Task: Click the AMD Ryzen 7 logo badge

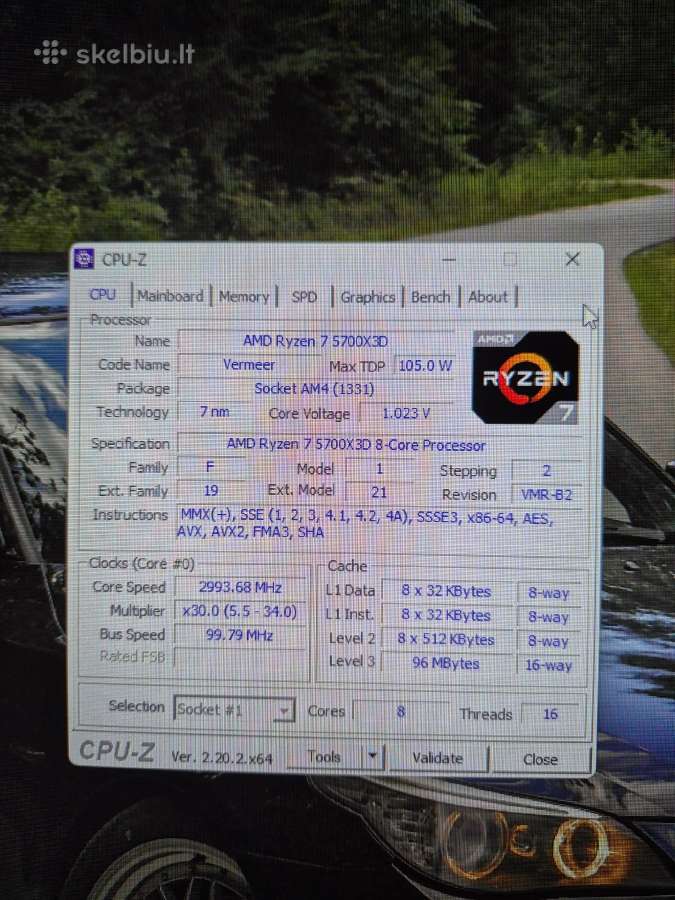Action: pyautogui.click(x=525, y=377)
